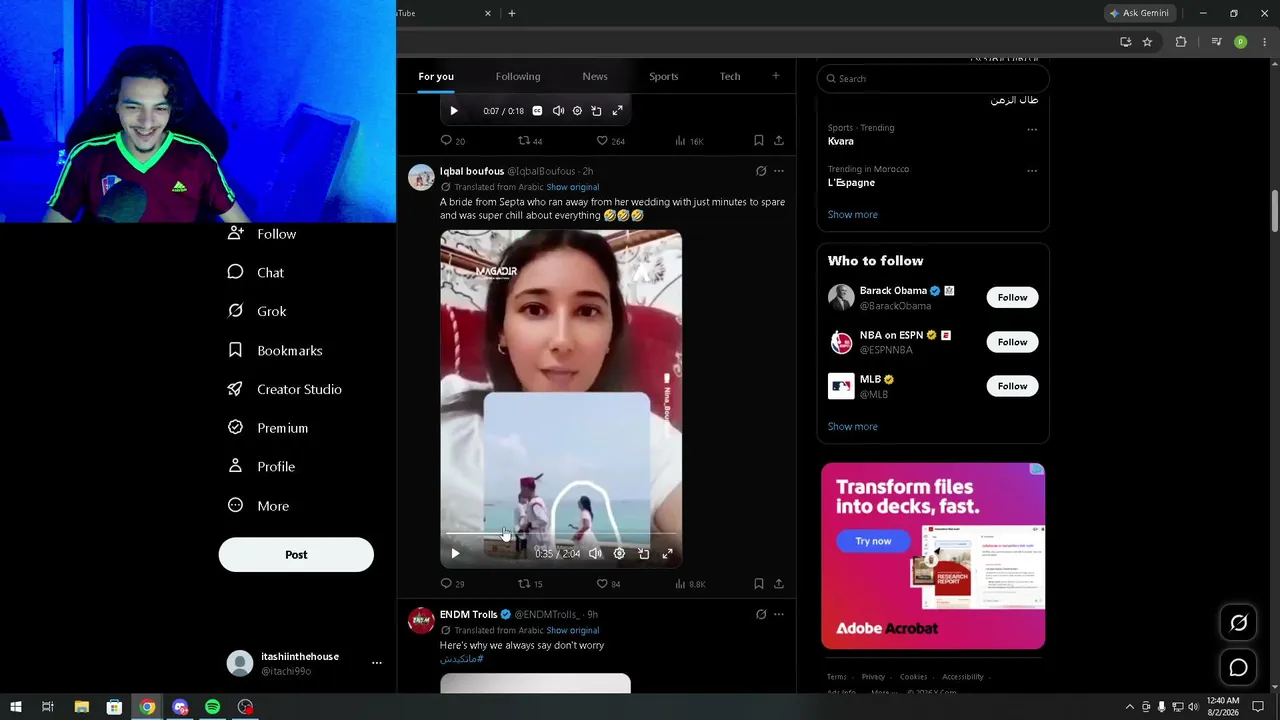
Task: Open account options next to itashiinthehouse
Action: (377, 663)
